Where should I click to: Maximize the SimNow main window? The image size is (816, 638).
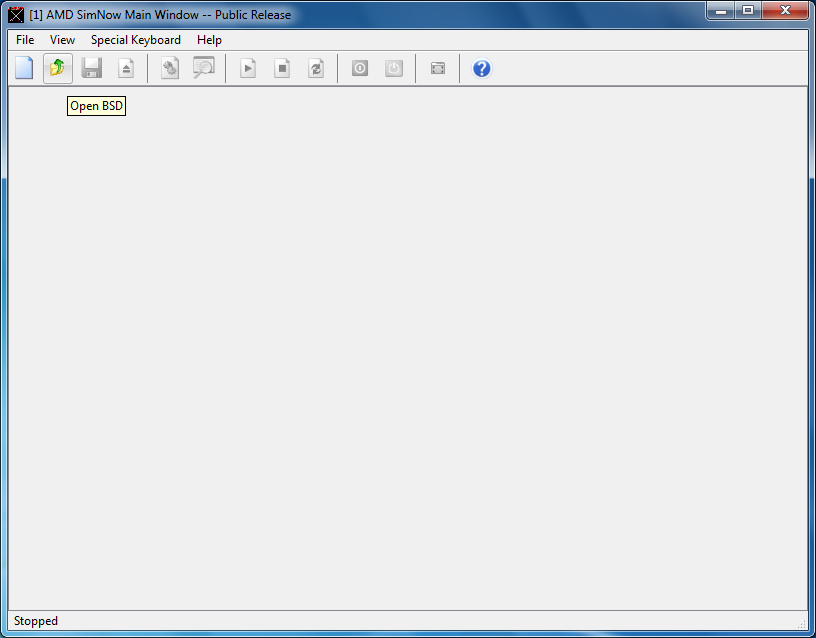pos(748,10)
